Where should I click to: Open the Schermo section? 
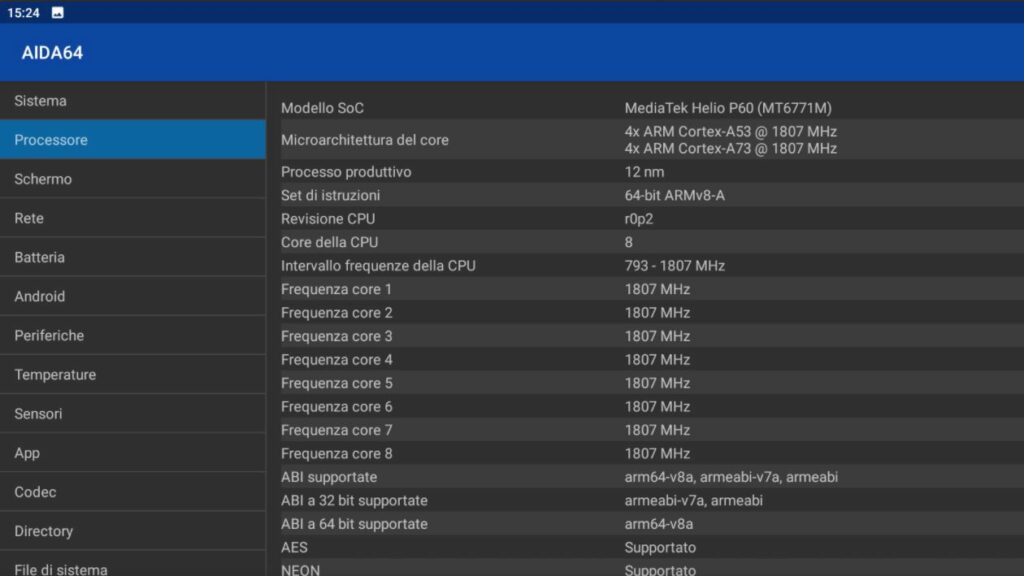click(x=132, y=179)
